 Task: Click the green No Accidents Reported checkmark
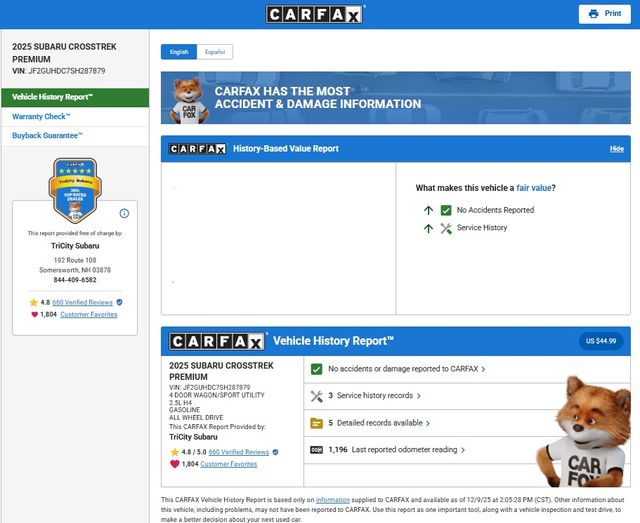[x=446, y=210]
